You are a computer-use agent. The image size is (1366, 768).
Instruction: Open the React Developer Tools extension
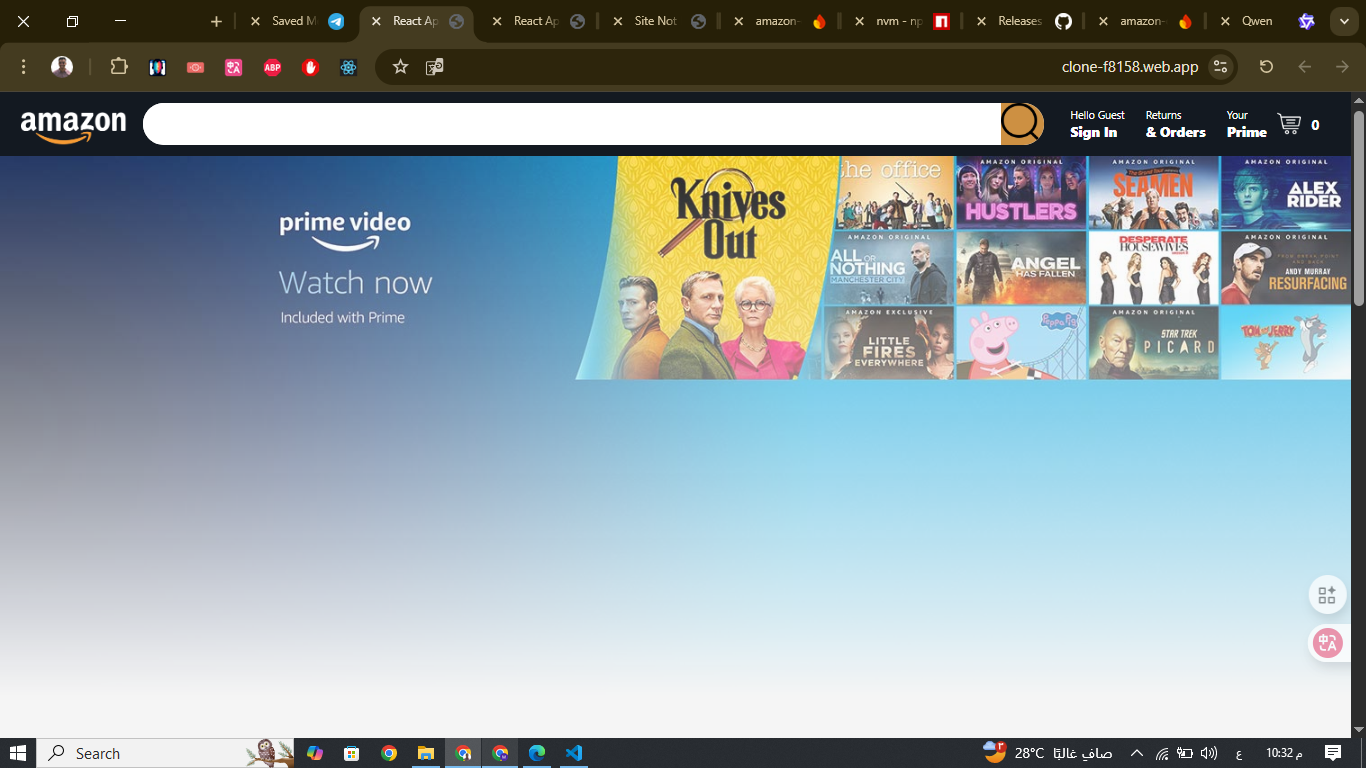coord(348,67)
